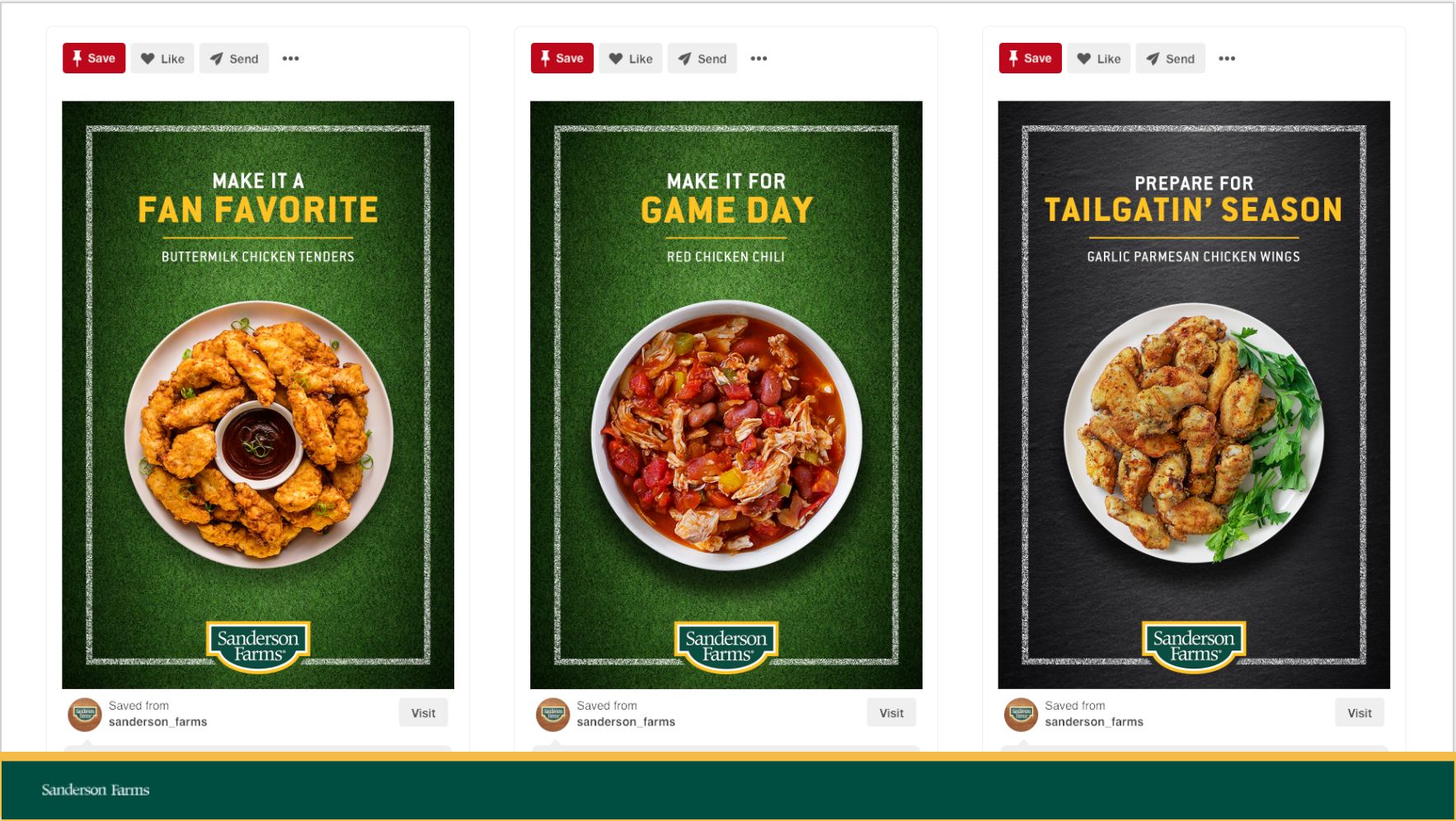Open the Garlic Parmesan Chicken Wings image
Screen dimensions: 1456x821
pyautogui.click(x=1194, y=395)
